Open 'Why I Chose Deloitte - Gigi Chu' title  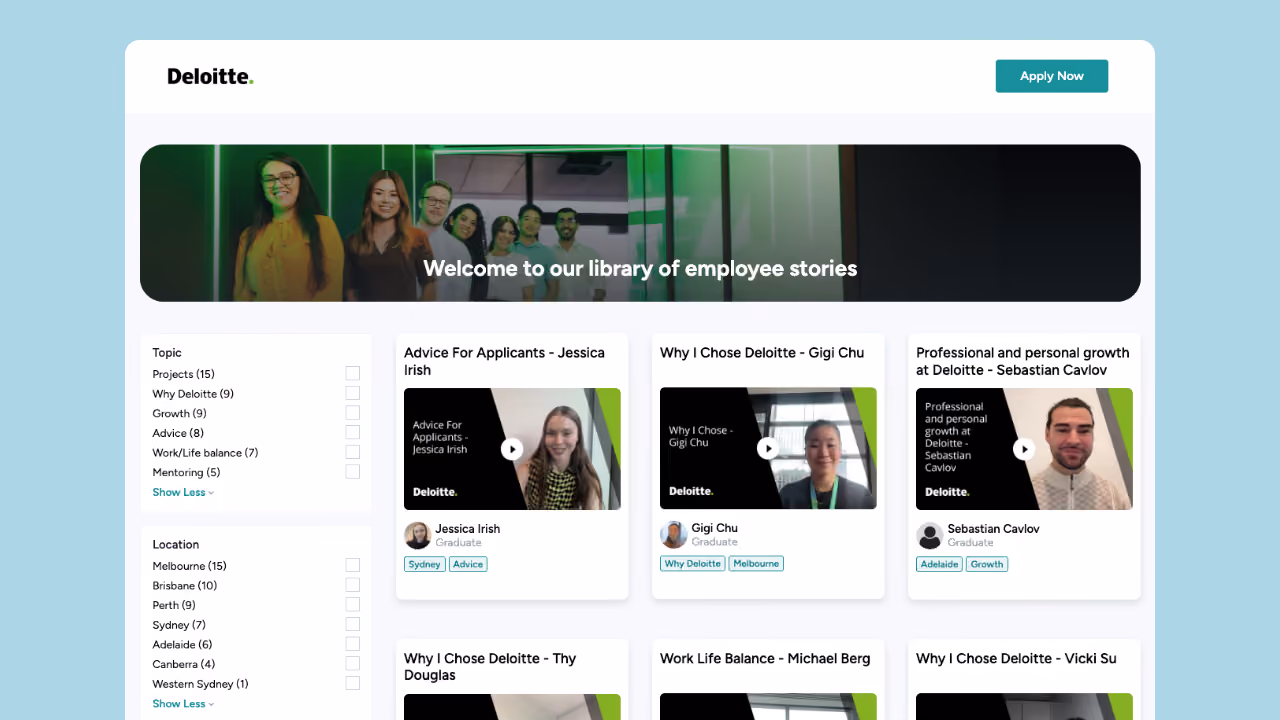coord(762,353)
